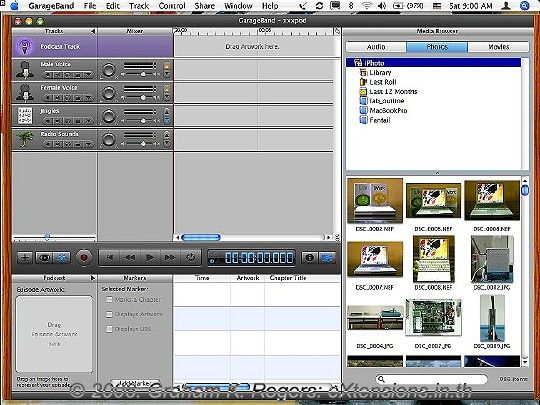Select the Fantail album
This screenshot has height=405, width=540.
pos(375,120)
